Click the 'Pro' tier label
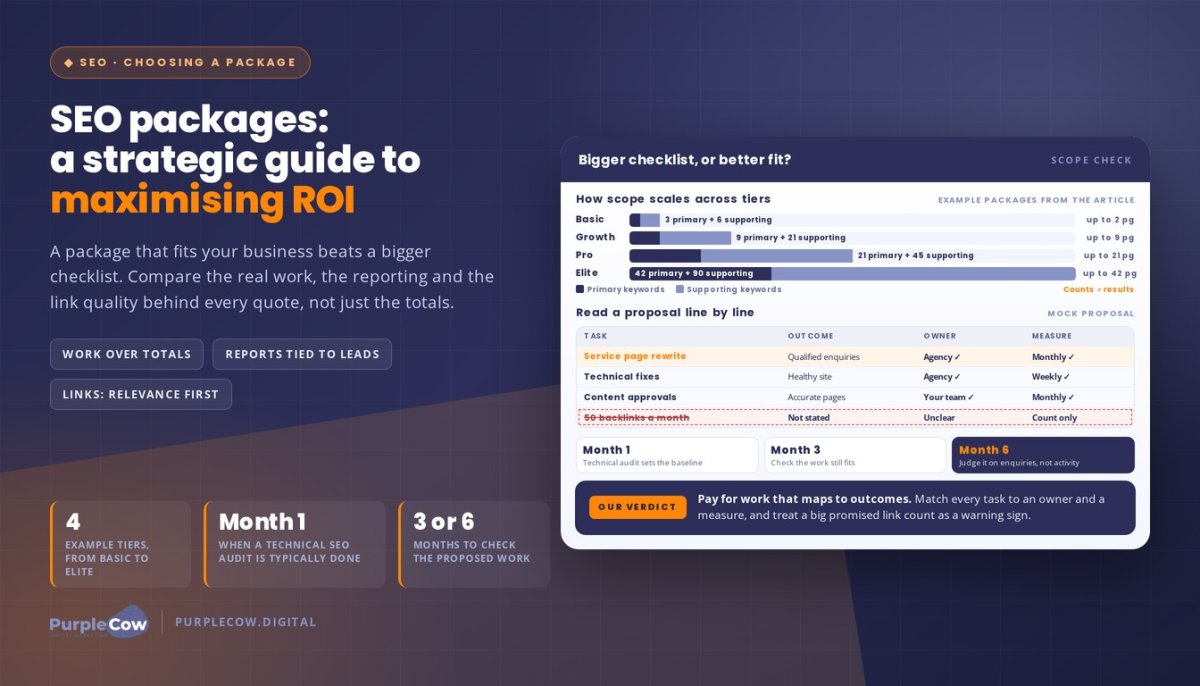 586,255
